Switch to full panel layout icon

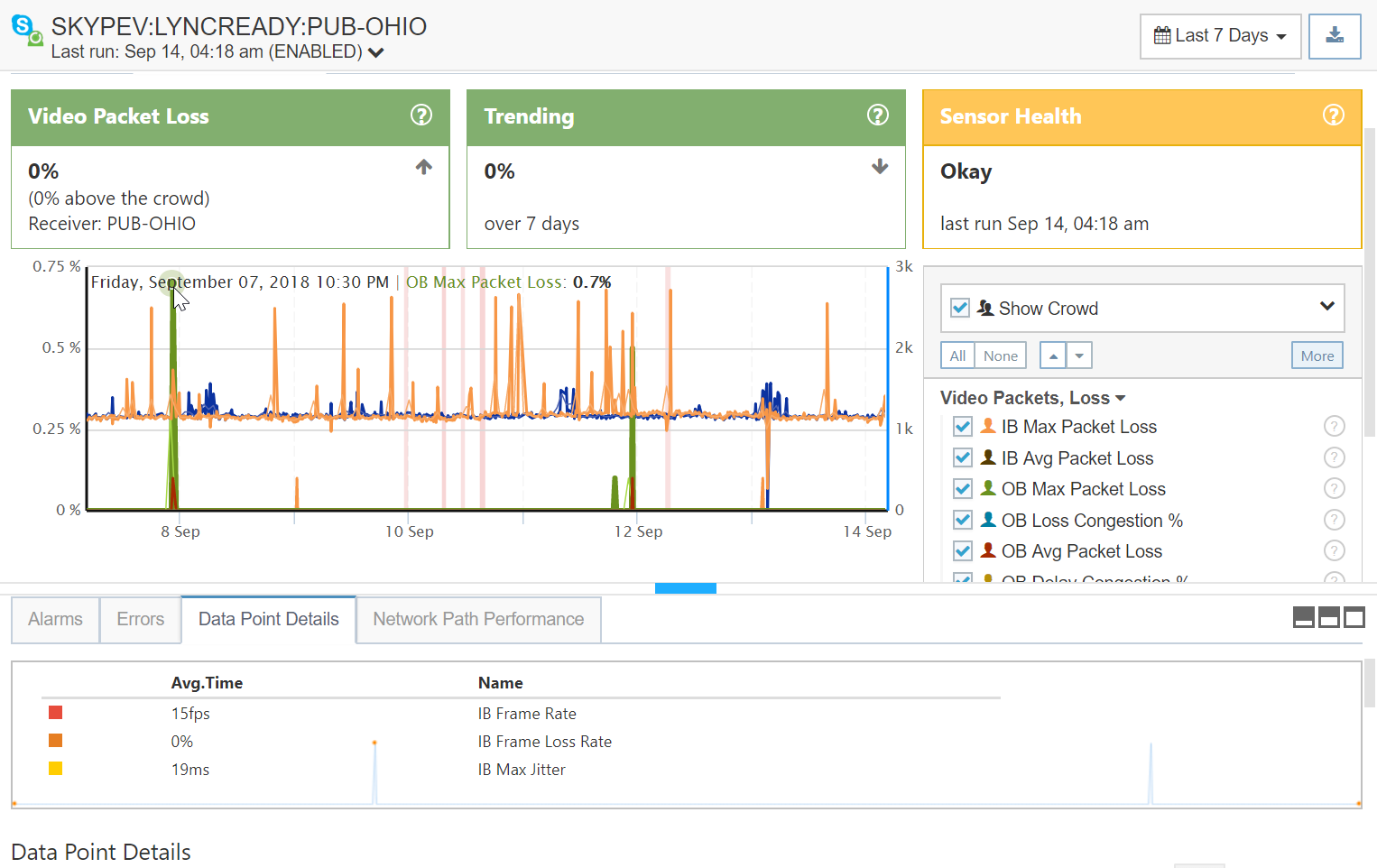pyautogui.click(x=1354, y=617)
